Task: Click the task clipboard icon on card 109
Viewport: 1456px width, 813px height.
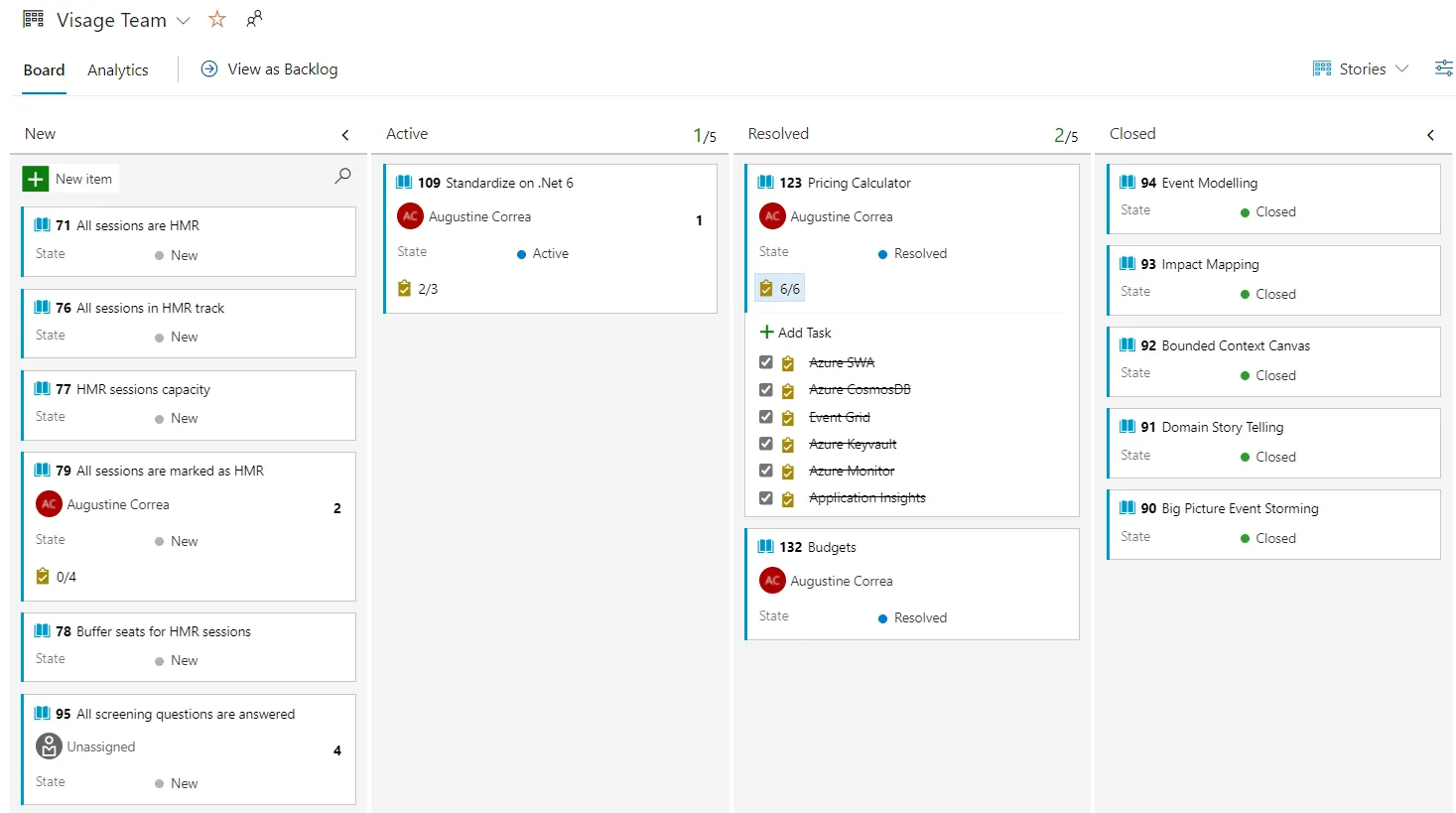Action: [404, 289]
